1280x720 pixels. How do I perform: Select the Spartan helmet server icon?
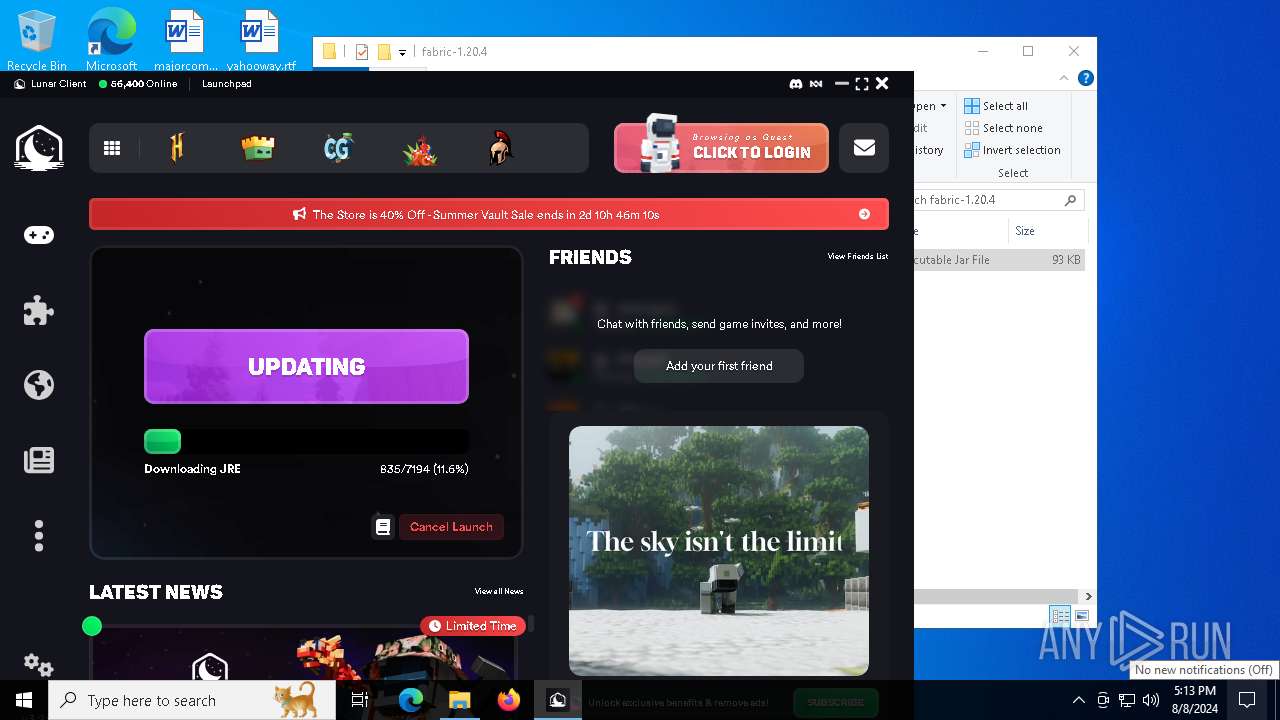[x=501, y=148]
